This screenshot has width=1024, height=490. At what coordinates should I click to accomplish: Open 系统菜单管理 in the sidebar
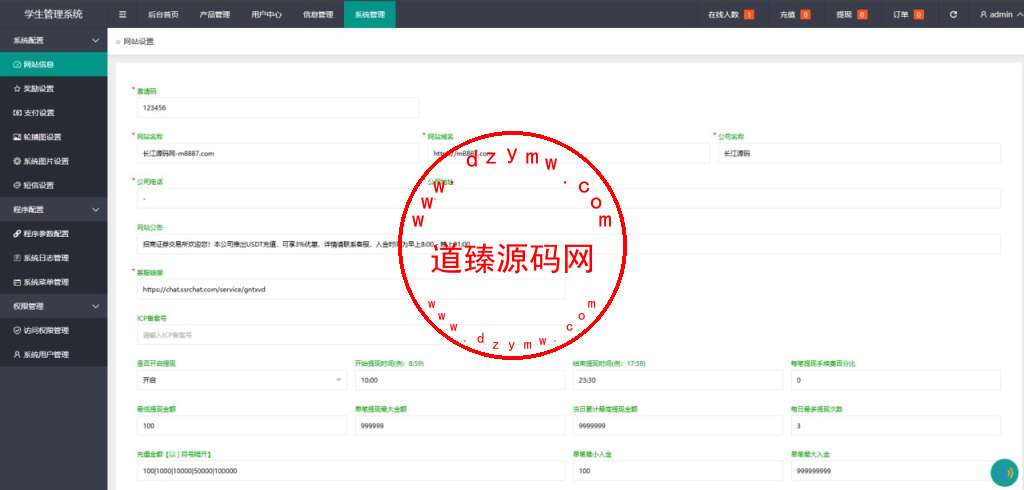[54, 282]
